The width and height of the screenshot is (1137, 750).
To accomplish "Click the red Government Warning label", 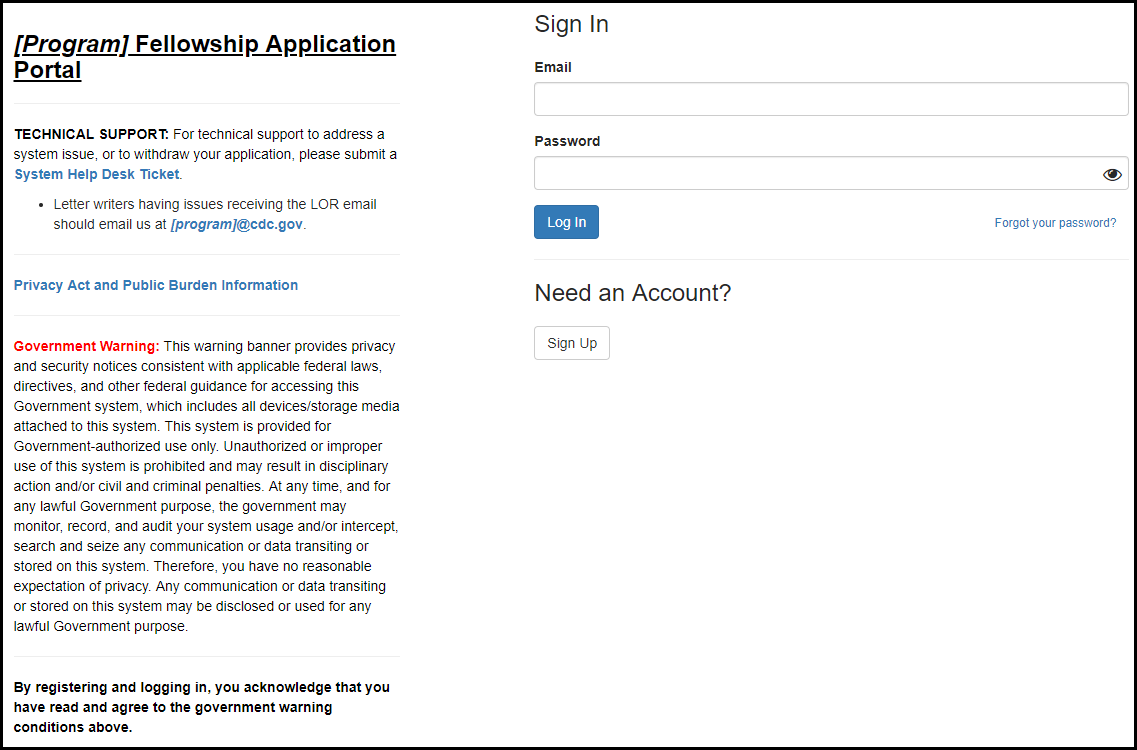I will coord(86,346).
